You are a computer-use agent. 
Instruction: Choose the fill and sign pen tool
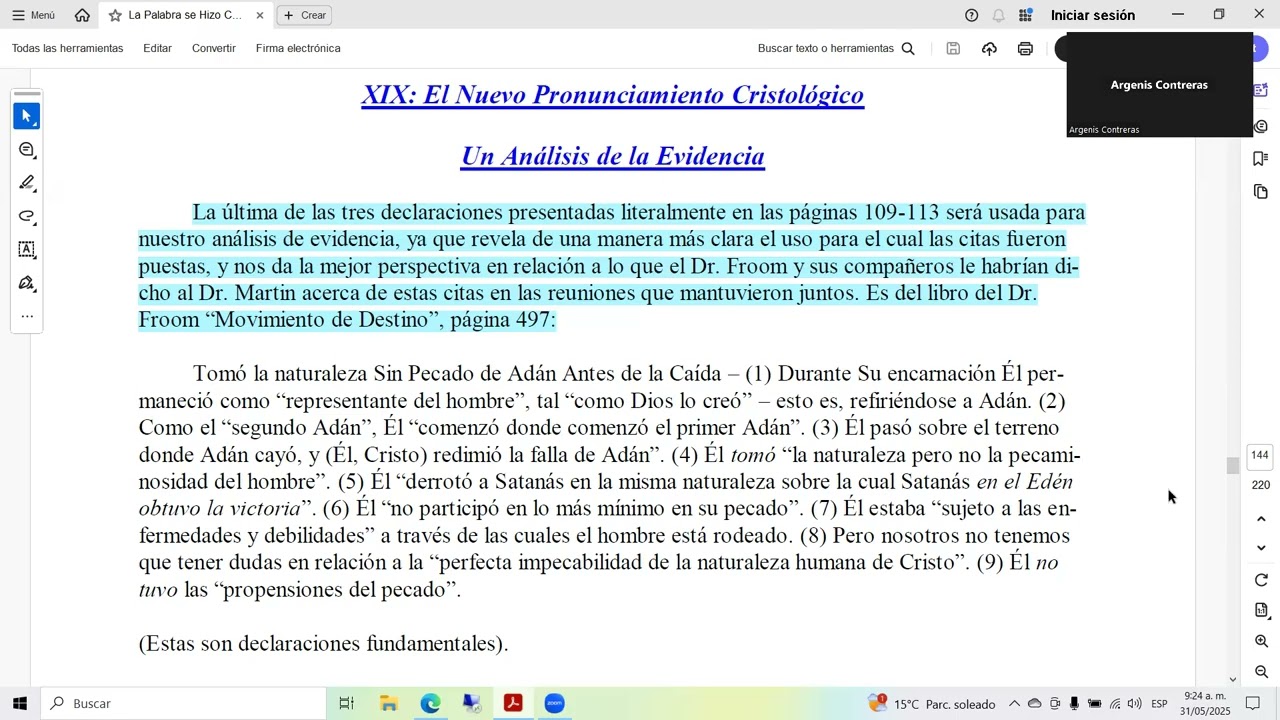tap(27, 283)
